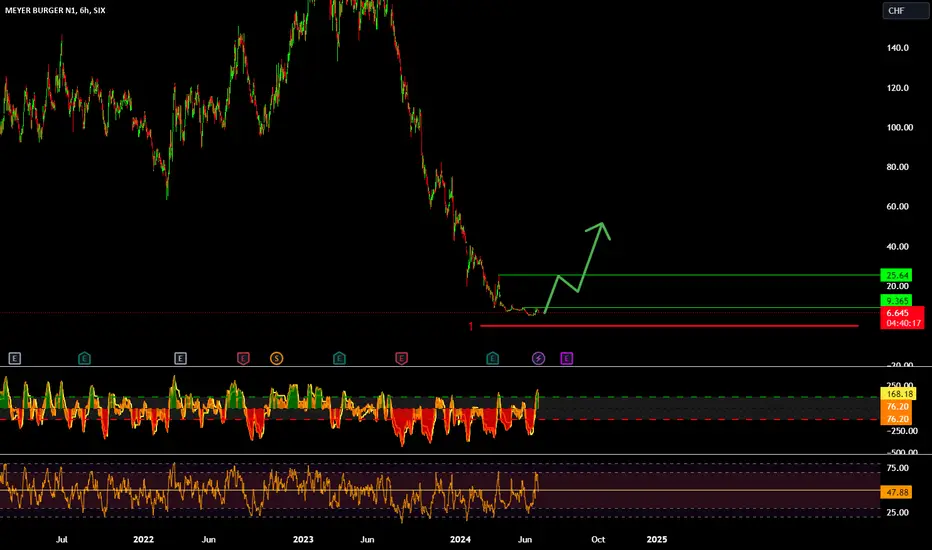
Task: Select the yellow 168.18 indicator value
Action: [898, 394]
